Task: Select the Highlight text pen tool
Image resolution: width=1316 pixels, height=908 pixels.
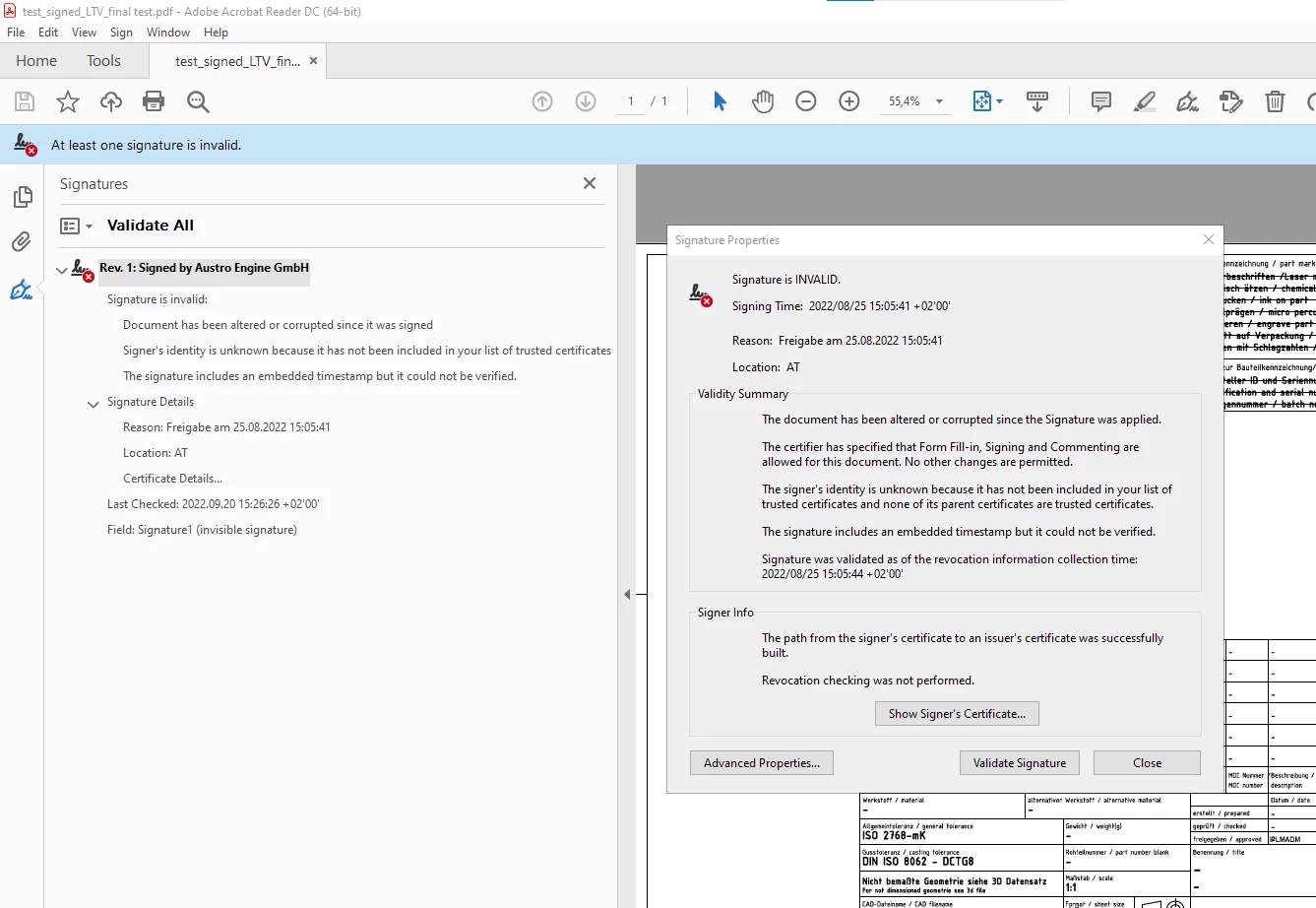Action: click(1145, 101)
